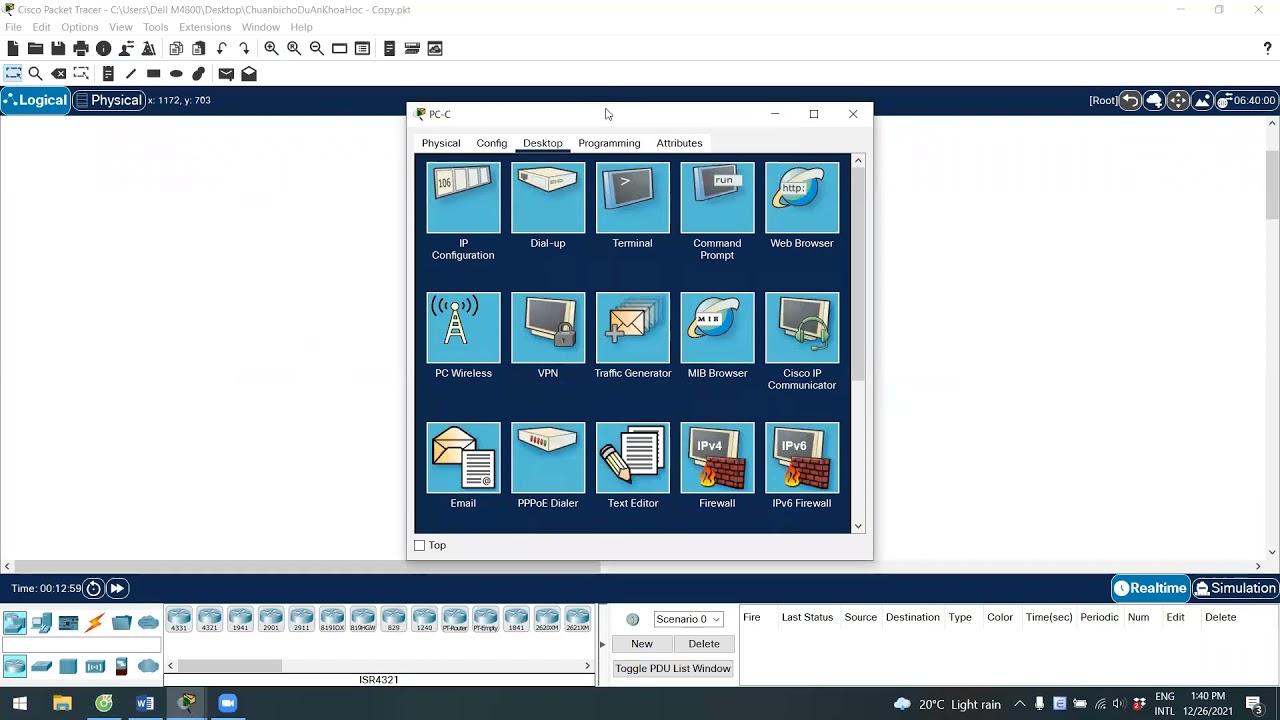Switch to the Physical tab in PC-C
1280x720 pixels.
tap(441, 143)
